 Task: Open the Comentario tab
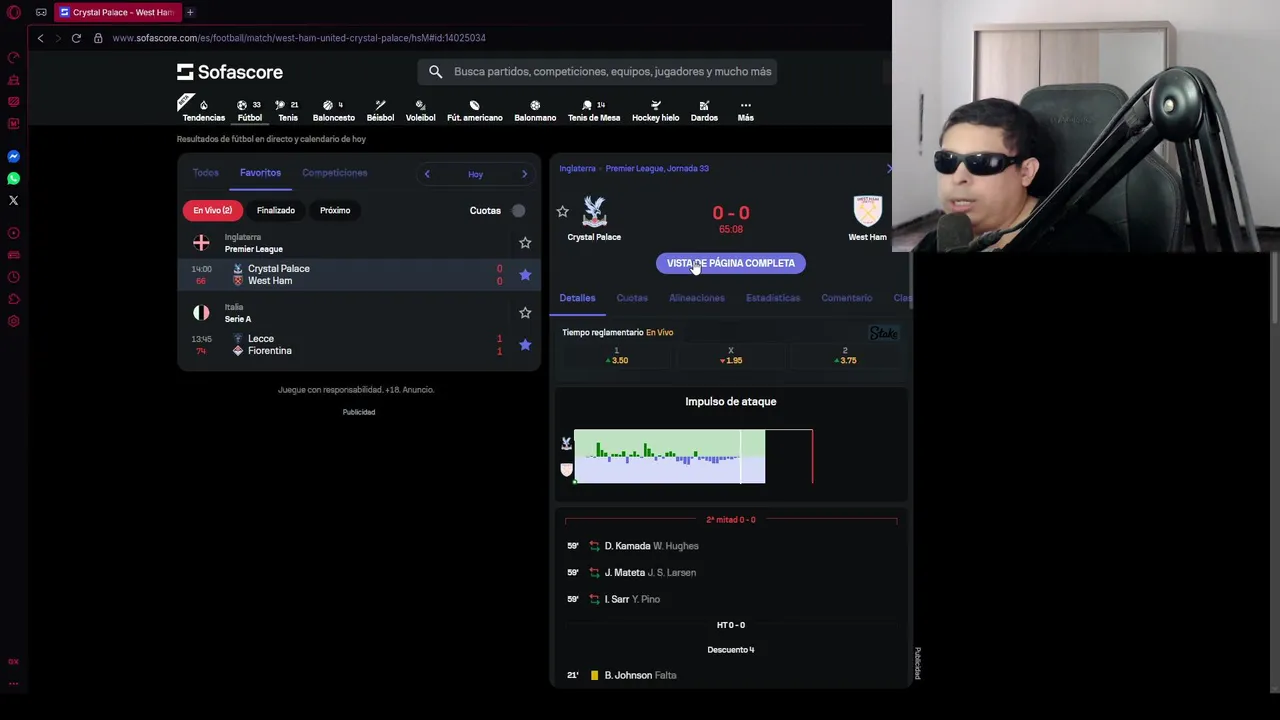tap(846, 298)
